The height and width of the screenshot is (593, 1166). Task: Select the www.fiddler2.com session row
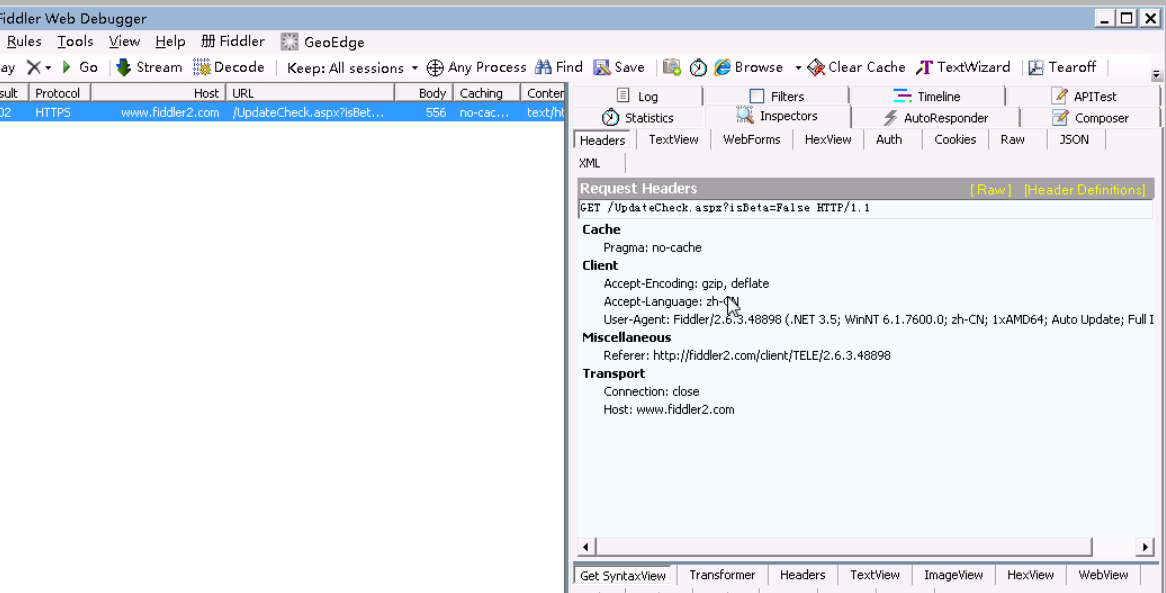tap(283, 112)
